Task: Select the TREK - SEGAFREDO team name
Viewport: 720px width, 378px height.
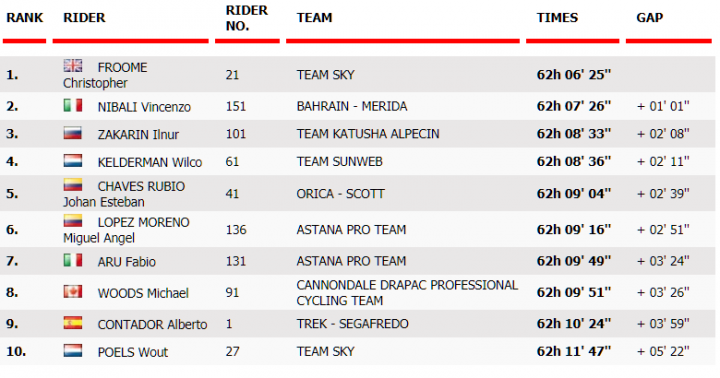Action: tap(352, 324)
